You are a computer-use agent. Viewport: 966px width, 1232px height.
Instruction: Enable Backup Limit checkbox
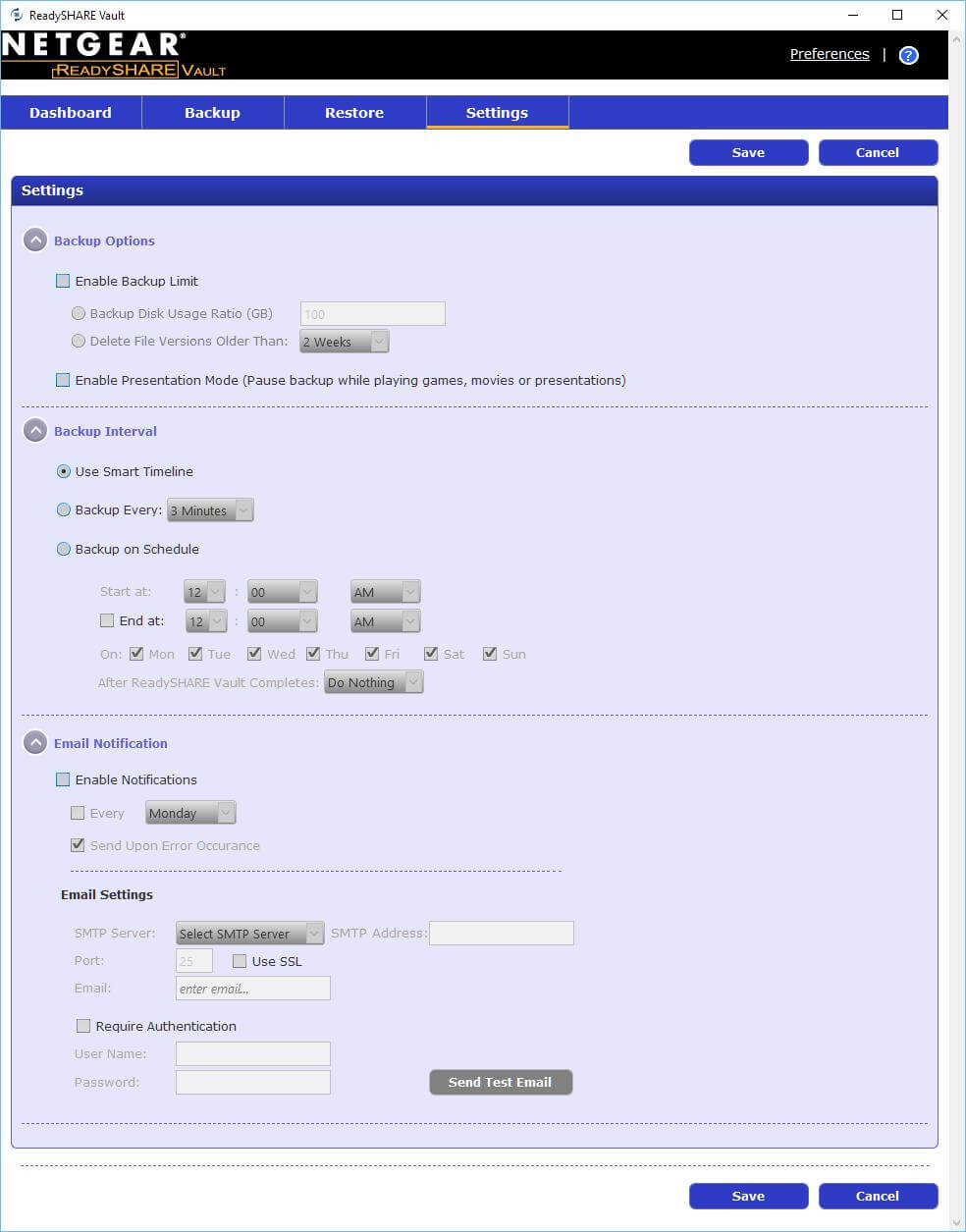pos(63,281)
